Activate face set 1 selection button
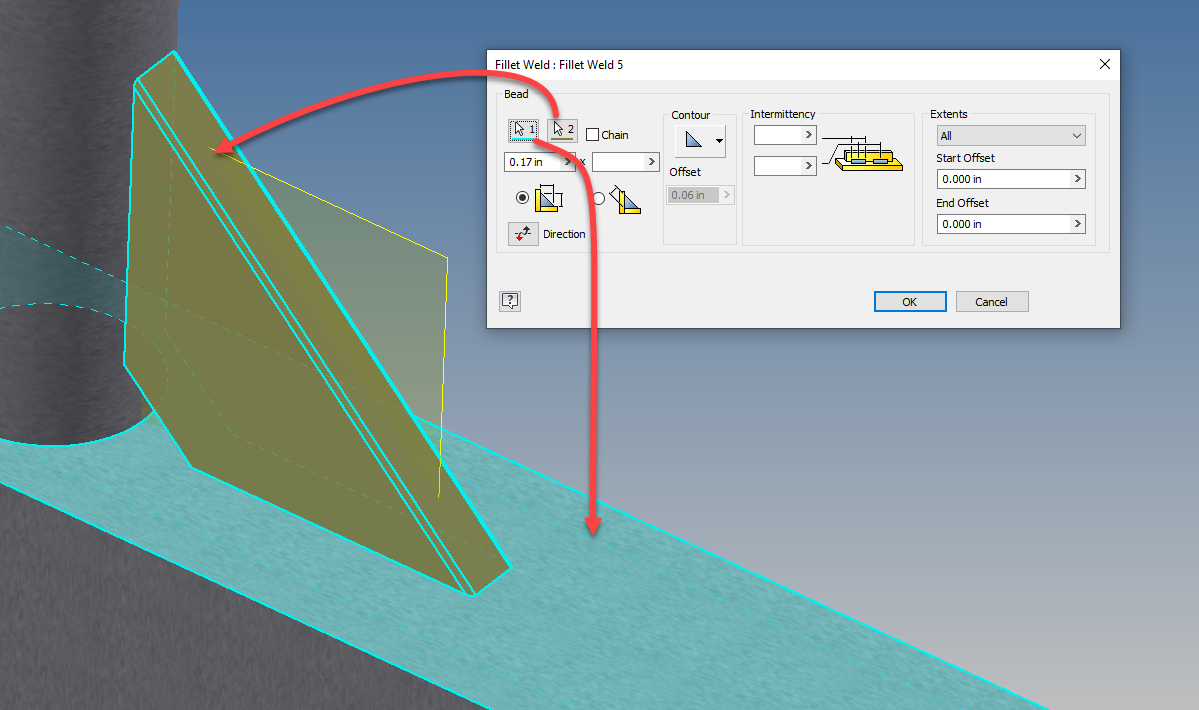Viewport: 1199px width, 710px height. pos(523,130)
